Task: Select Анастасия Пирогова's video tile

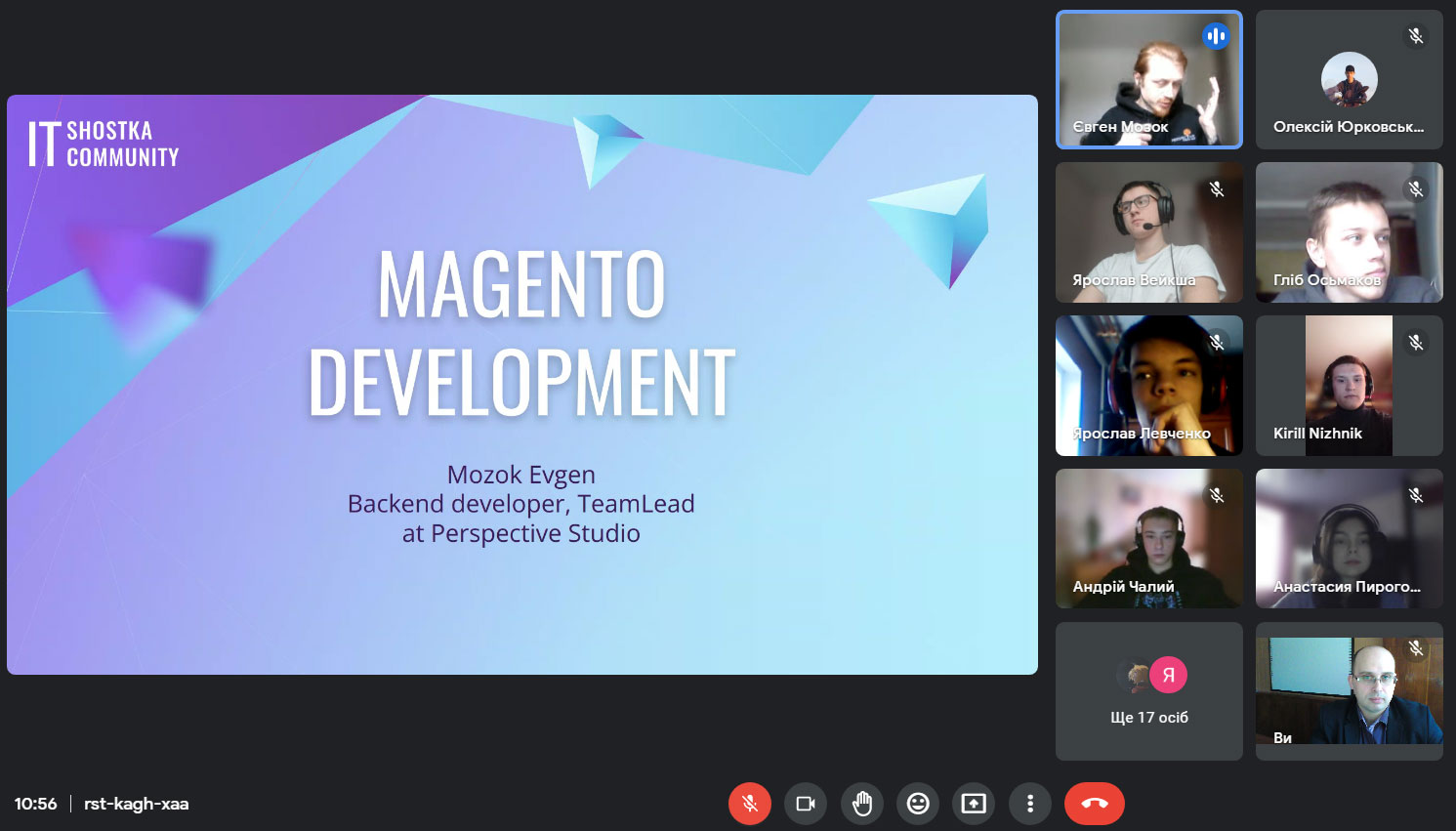Action: coord(1350,539)
